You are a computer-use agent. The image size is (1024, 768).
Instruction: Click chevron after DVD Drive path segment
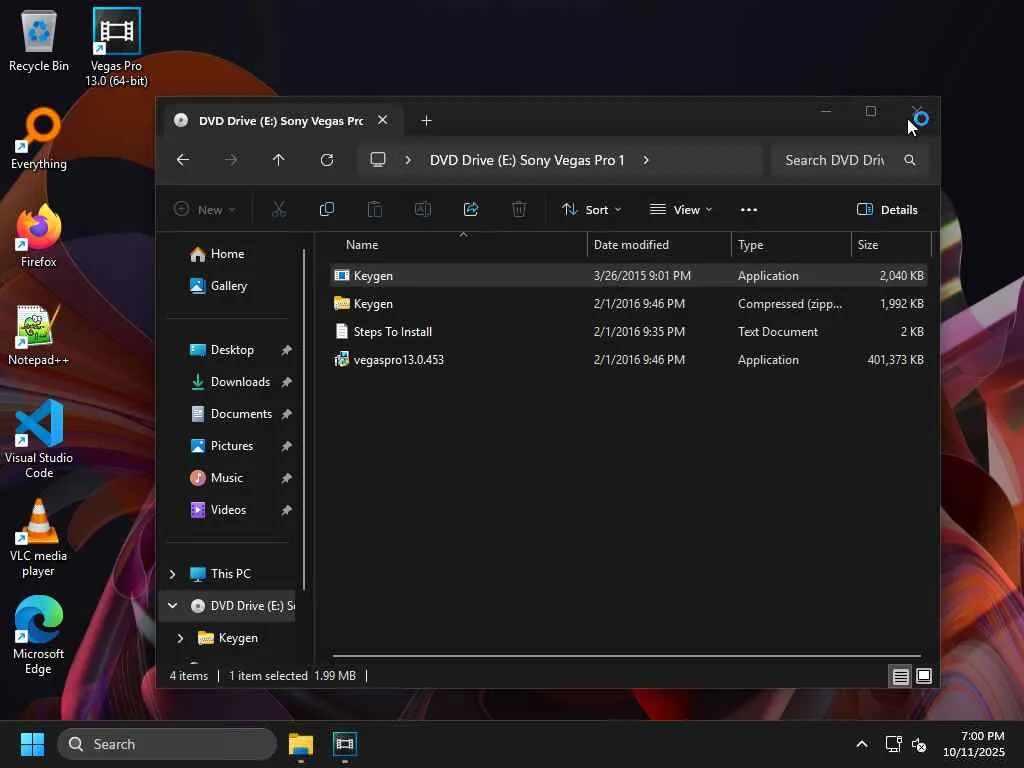pyautogui.click(x=646, y=160)
